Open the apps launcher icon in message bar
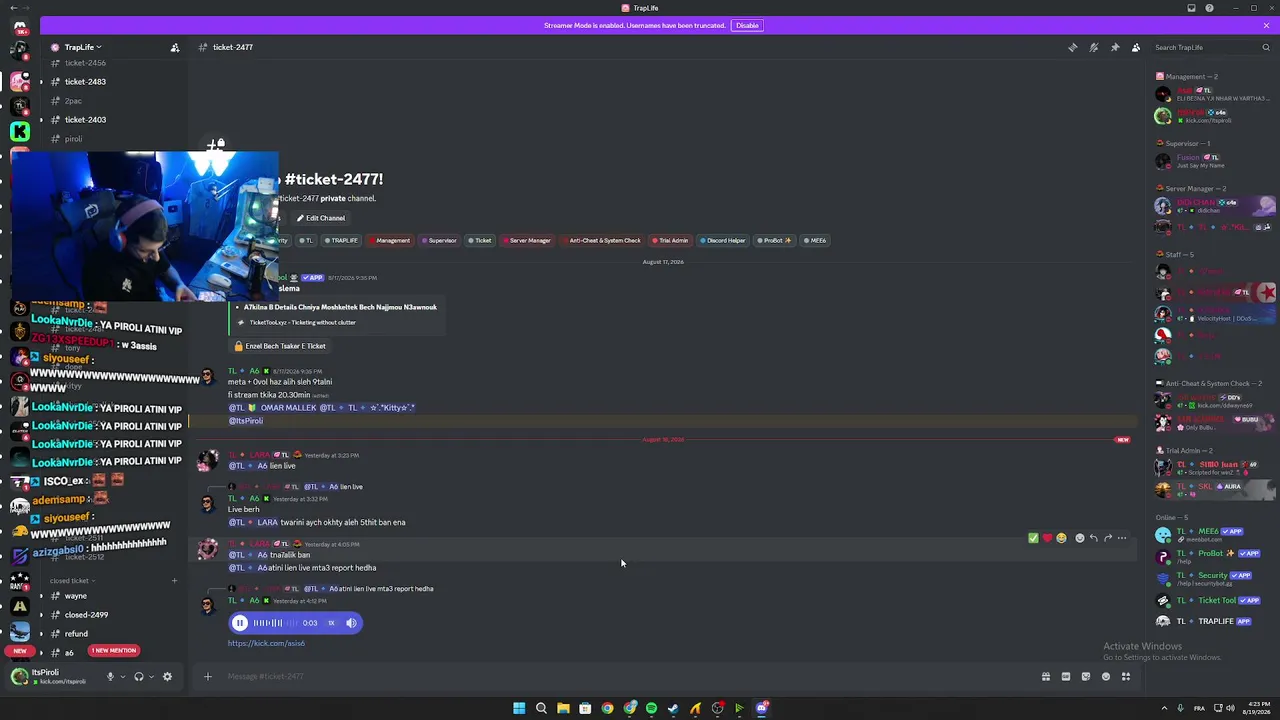 click(1126, 677)
